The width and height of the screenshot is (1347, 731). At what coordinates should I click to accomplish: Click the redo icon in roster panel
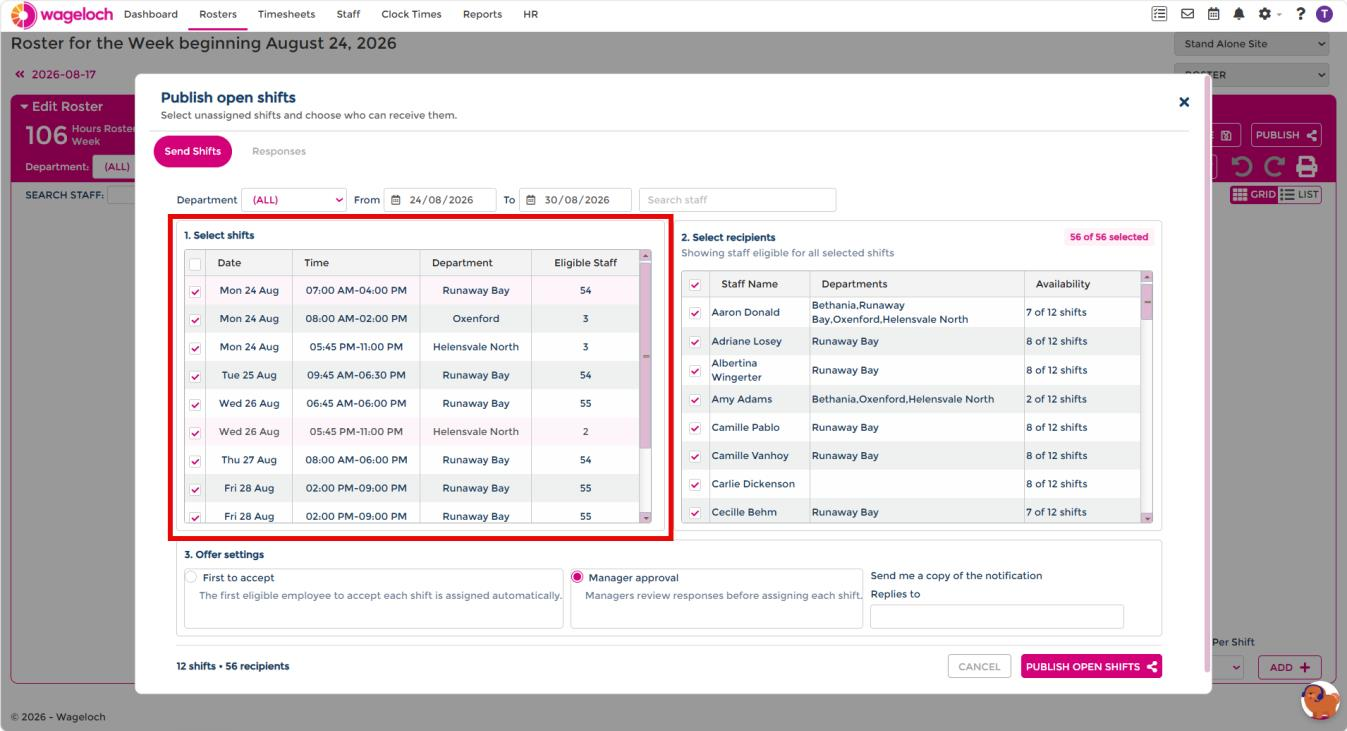pyautogui.click(x=1274, y=167)
